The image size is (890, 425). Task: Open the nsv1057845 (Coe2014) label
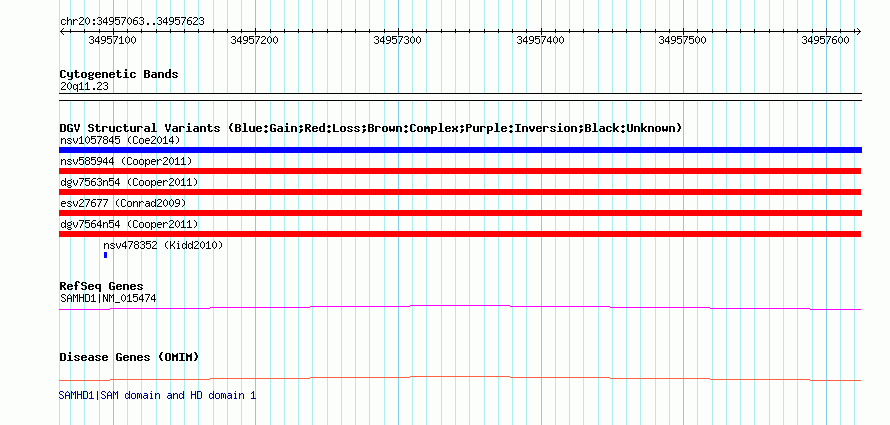[x=120, y=140]
